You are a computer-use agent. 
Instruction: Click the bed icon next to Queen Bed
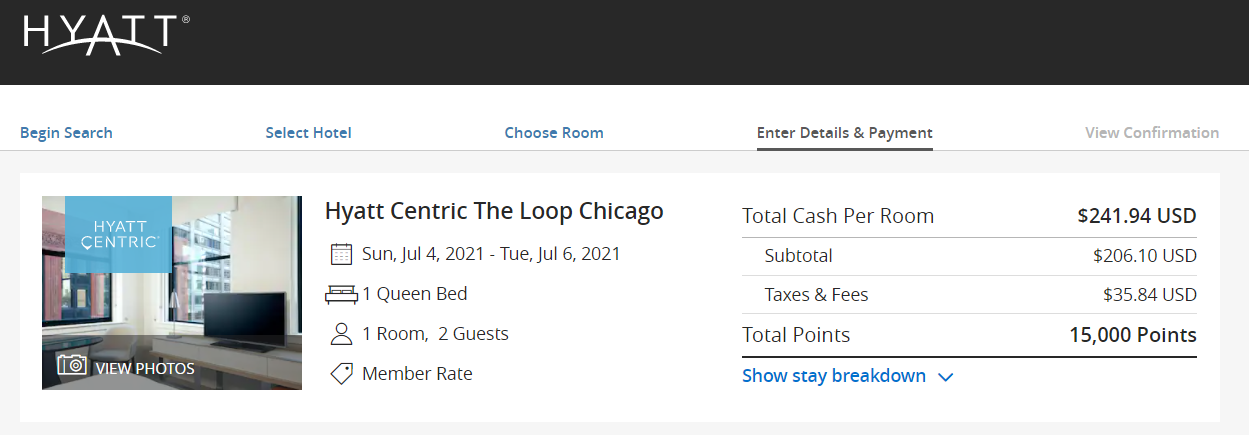point(341,295)
